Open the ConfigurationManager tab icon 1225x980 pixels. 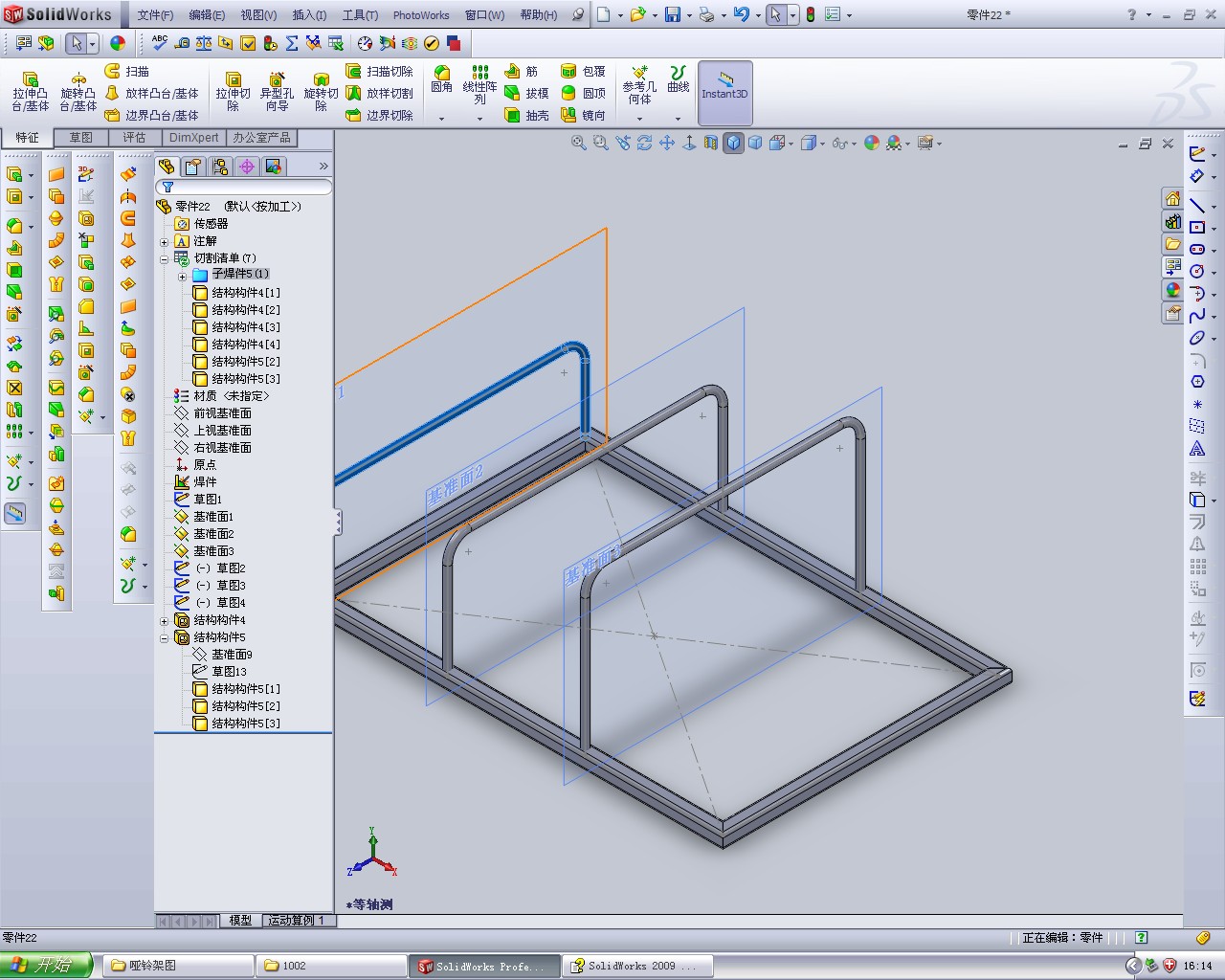pyautogui.click(x=220, y=167)
